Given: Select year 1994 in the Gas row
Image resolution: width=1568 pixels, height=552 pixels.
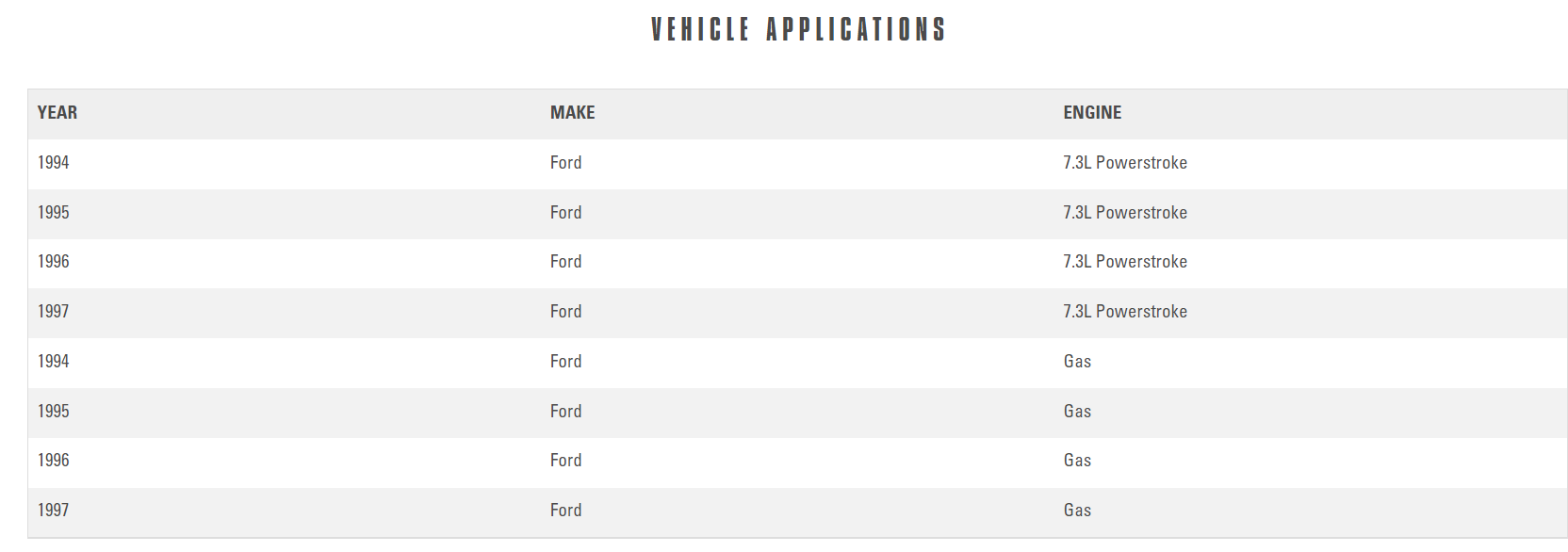Looking at the screenshot, I should tap(54, 362).
